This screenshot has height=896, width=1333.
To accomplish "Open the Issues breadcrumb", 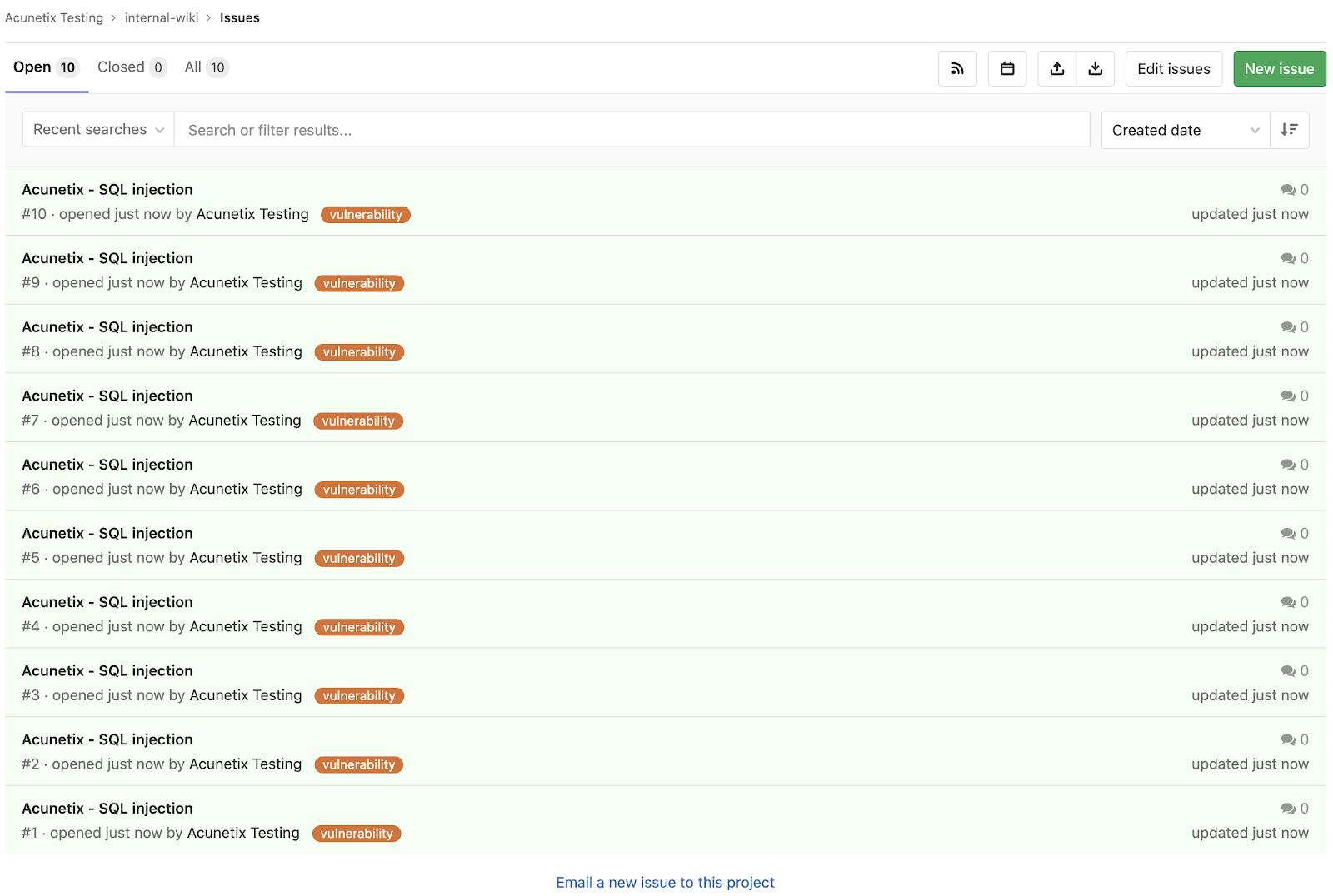I will coord(240,17).
